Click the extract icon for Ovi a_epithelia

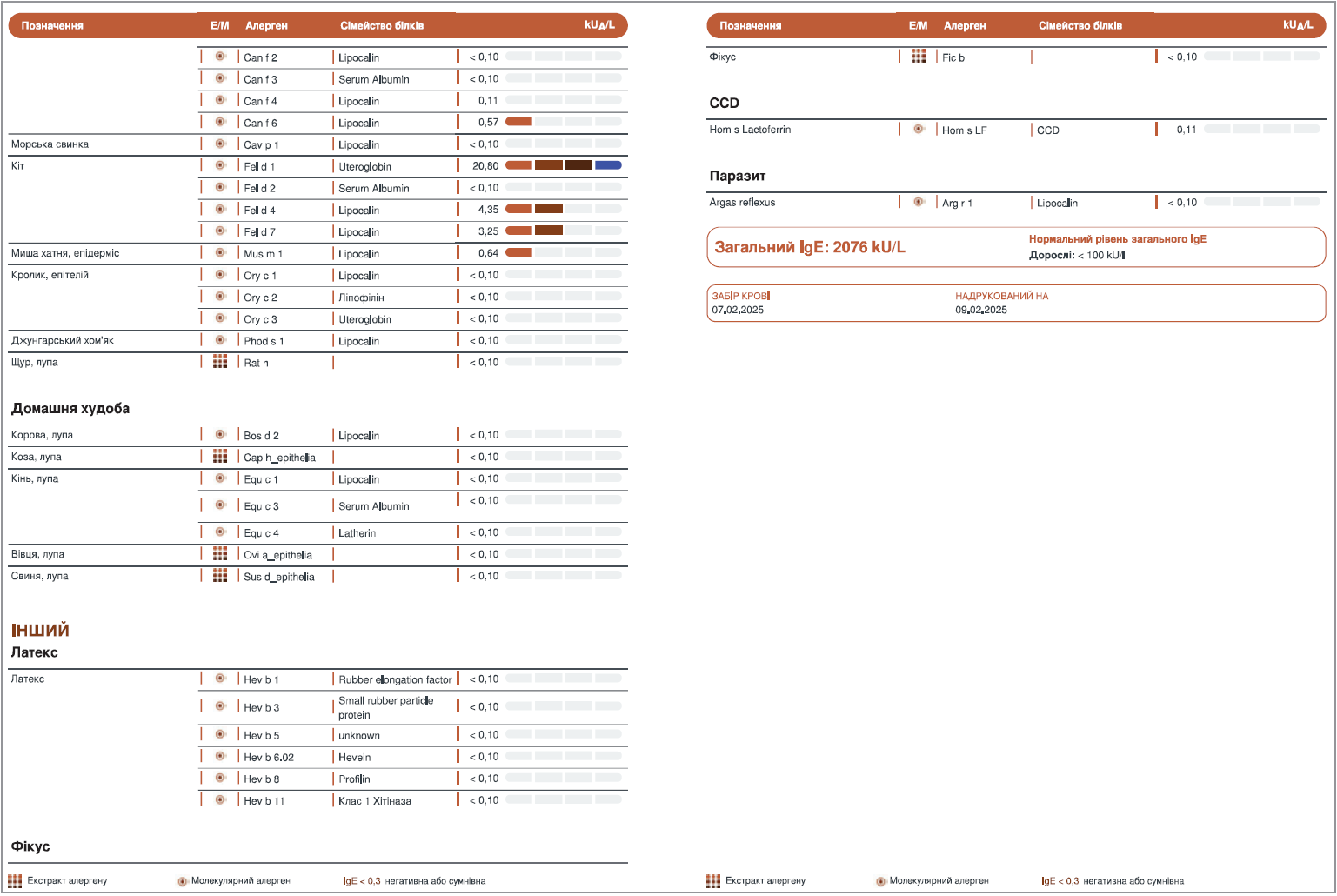[x=220, y=553]
